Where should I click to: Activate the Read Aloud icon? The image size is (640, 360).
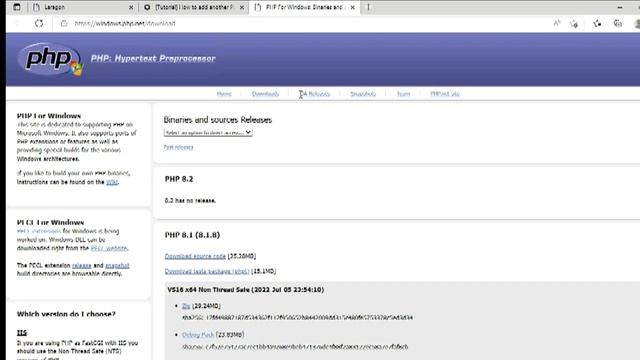(557, 24)
